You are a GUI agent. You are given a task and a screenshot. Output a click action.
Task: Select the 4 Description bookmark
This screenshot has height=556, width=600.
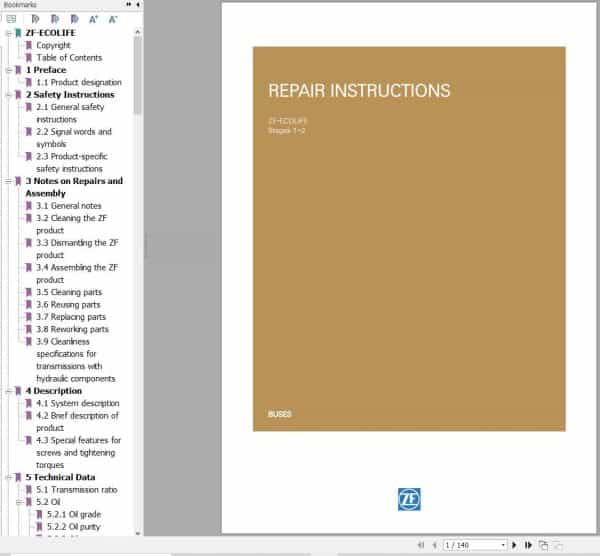coord(54,391)
